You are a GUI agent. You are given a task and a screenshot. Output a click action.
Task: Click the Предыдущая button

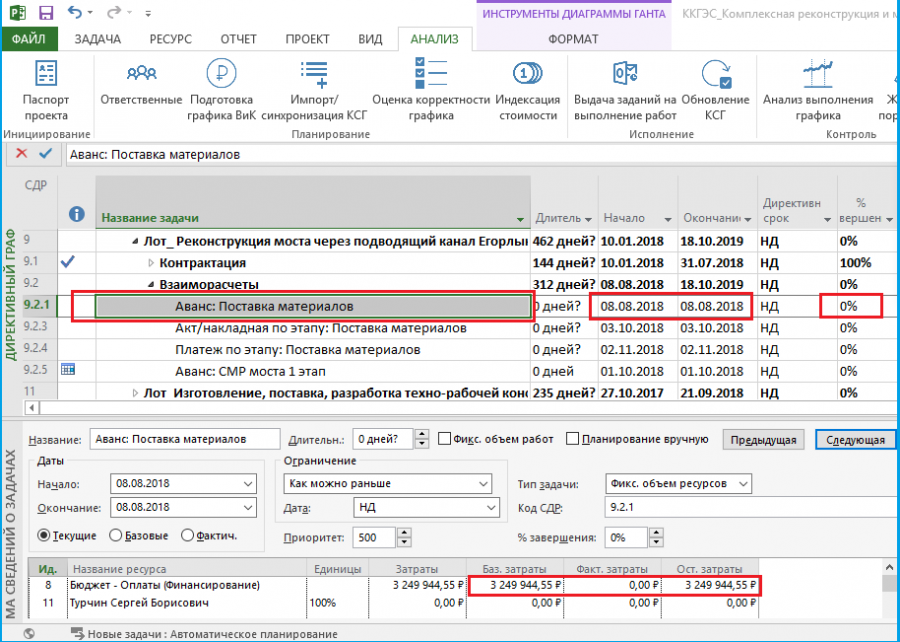[x=763, y=440]
